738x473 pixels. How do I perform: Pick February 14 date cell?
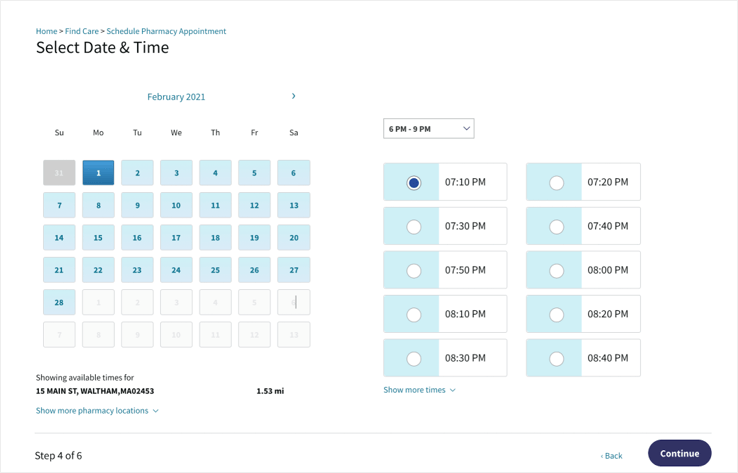click(x=59, y=238)
